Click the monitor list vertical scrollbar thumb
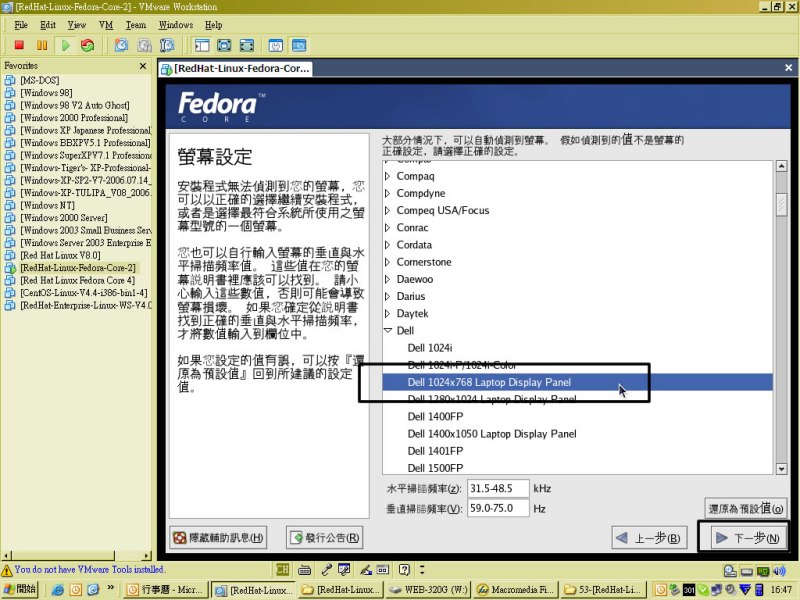Image resolution: width=800 pixels, height=600 pixels. [781, 205]
